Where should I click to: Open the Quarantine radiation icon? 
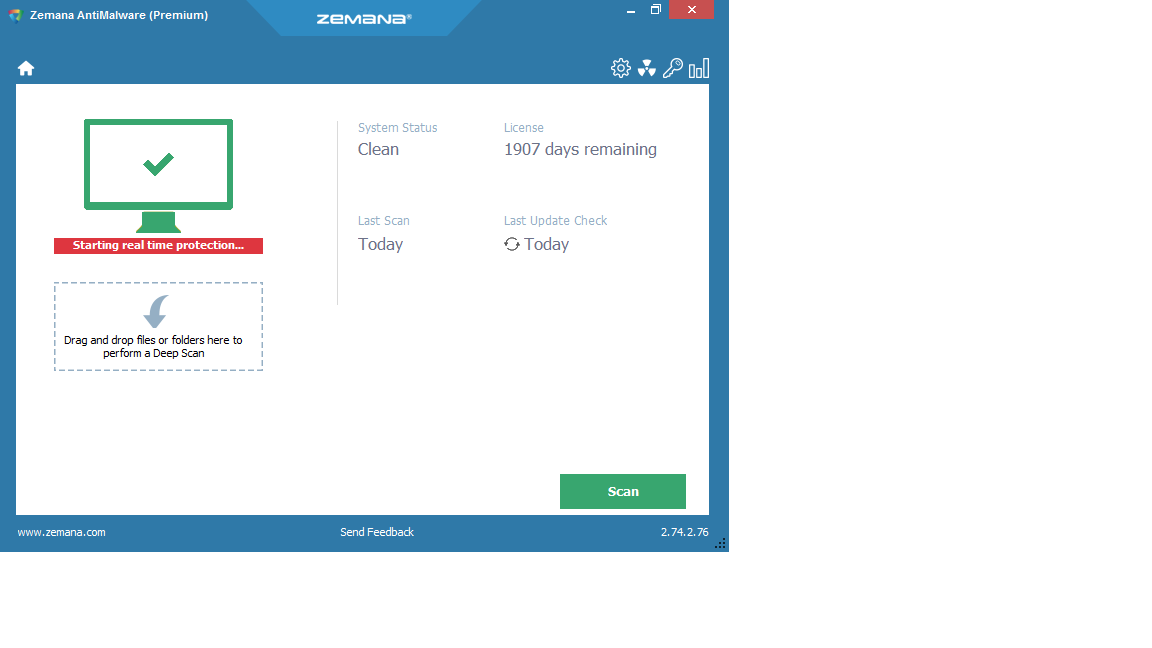click(647, 68)
